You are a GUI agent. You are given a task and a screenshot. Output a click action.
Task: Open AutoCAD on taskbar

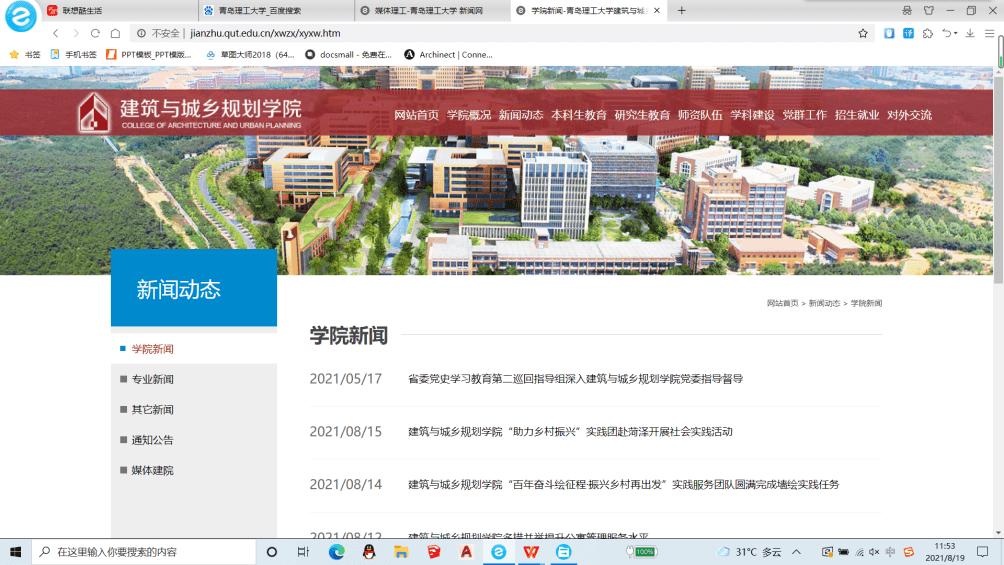(466, 552)
